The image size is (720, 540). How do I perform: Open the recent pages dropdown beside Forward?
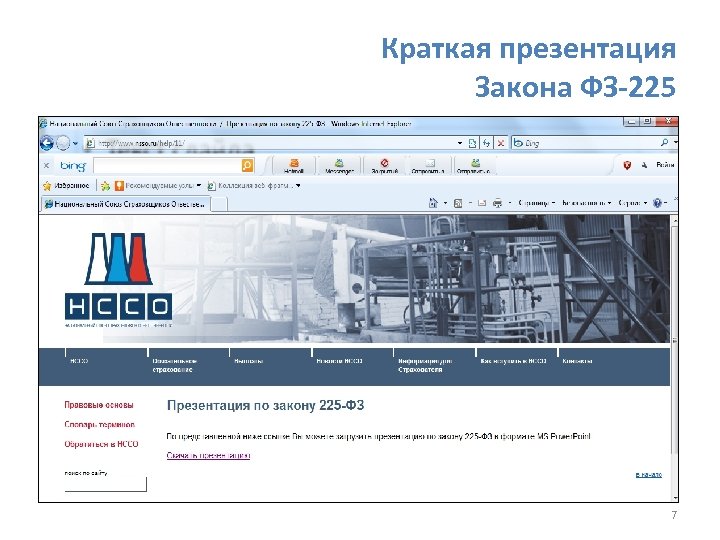click(x=76, y=144)
